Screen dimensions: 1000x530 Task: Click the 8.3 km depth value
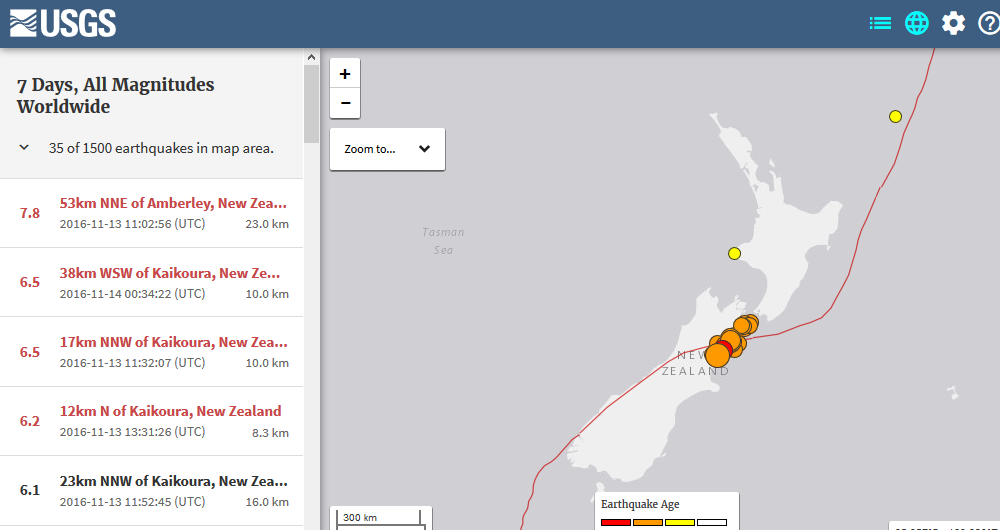(x=270, y=432)
